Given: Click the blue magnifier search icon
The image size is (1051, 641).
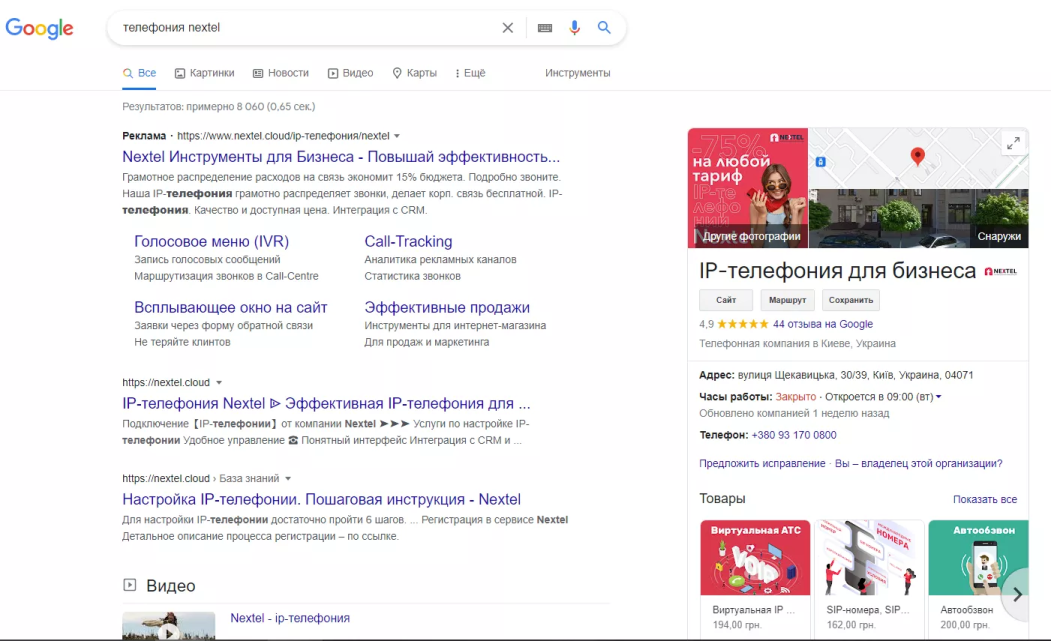Looking at the screenshot, I should click(x=604, y=28).
